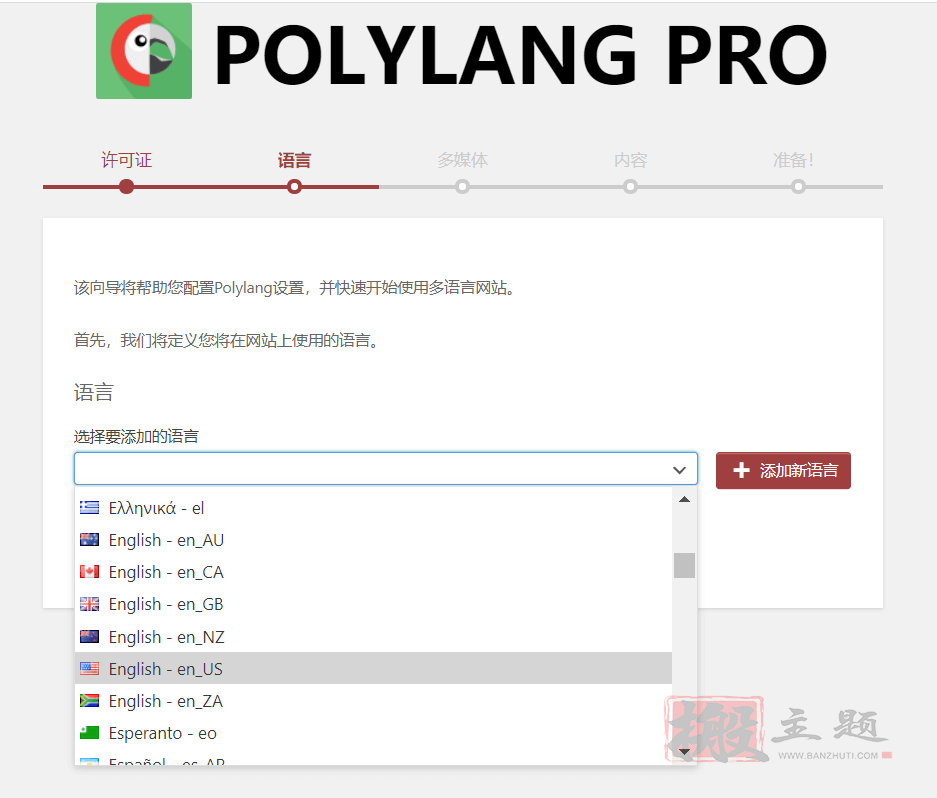Select English - en_AU option
This screenshot has width=937, height=798.
373,540
